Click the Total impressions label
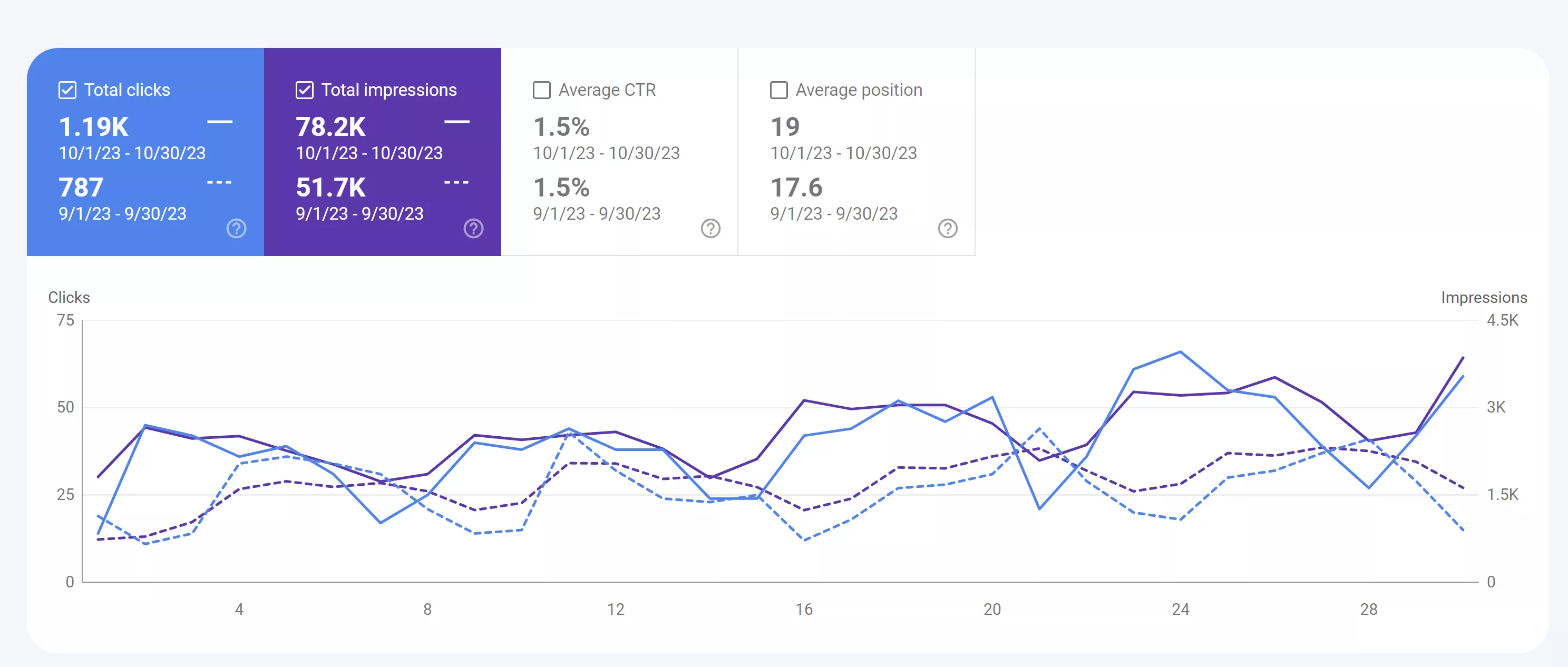This screenshot has width=1568, height=667. click(x=389, y=90)
